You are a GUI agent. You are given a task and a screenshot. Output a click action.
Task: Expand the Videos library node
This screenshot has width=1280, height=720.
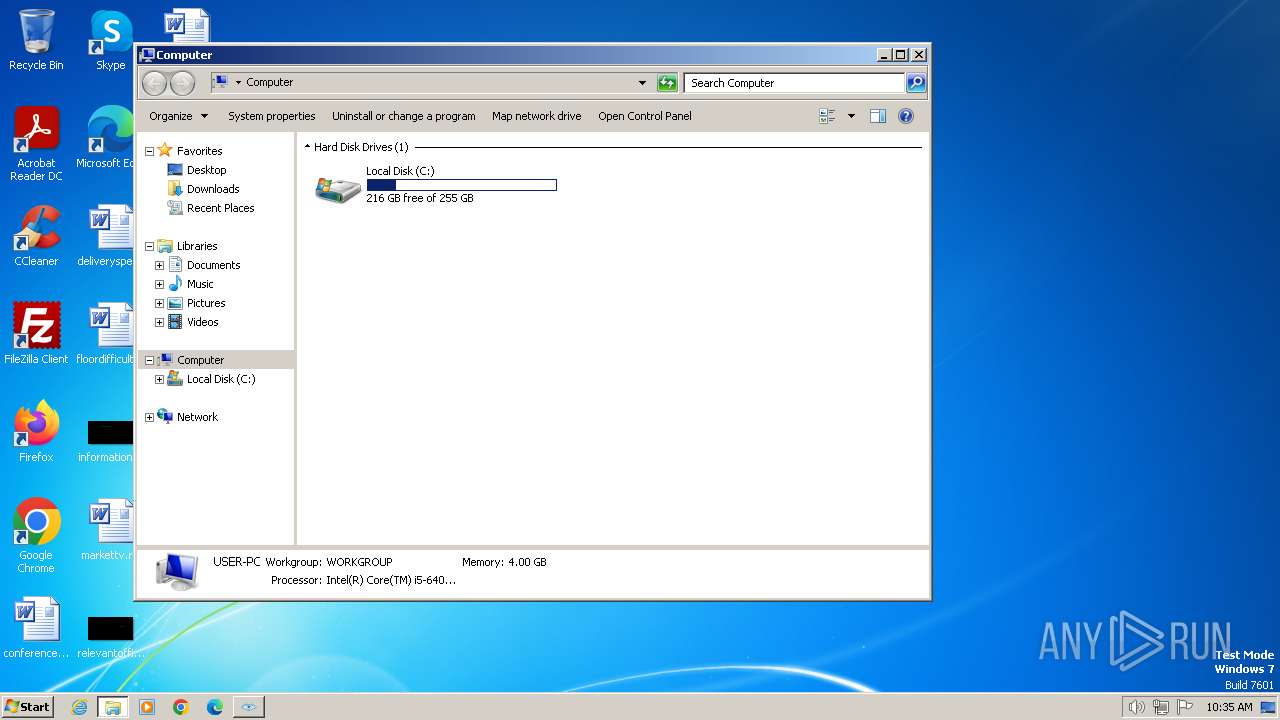pos(159,323)
